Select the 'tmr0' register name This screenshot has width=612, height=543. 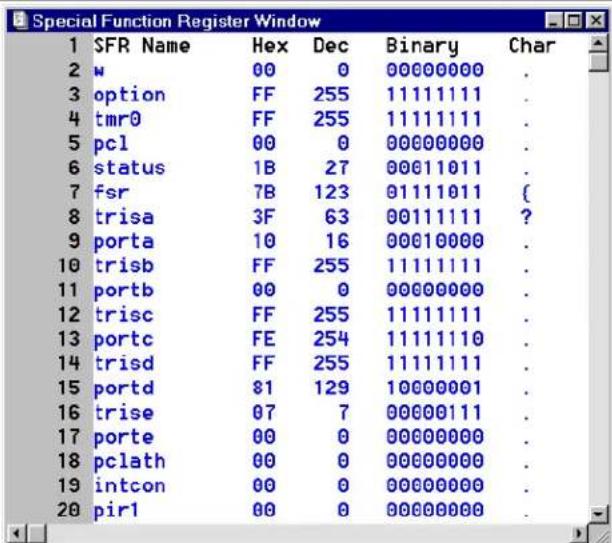[x=117, y=119]
